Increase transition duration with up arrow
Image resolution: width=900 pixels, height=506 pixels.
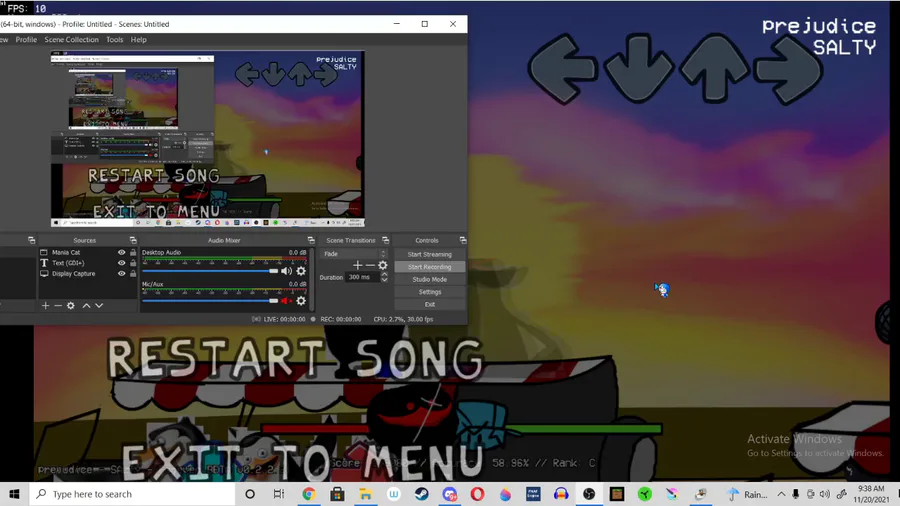385,275
